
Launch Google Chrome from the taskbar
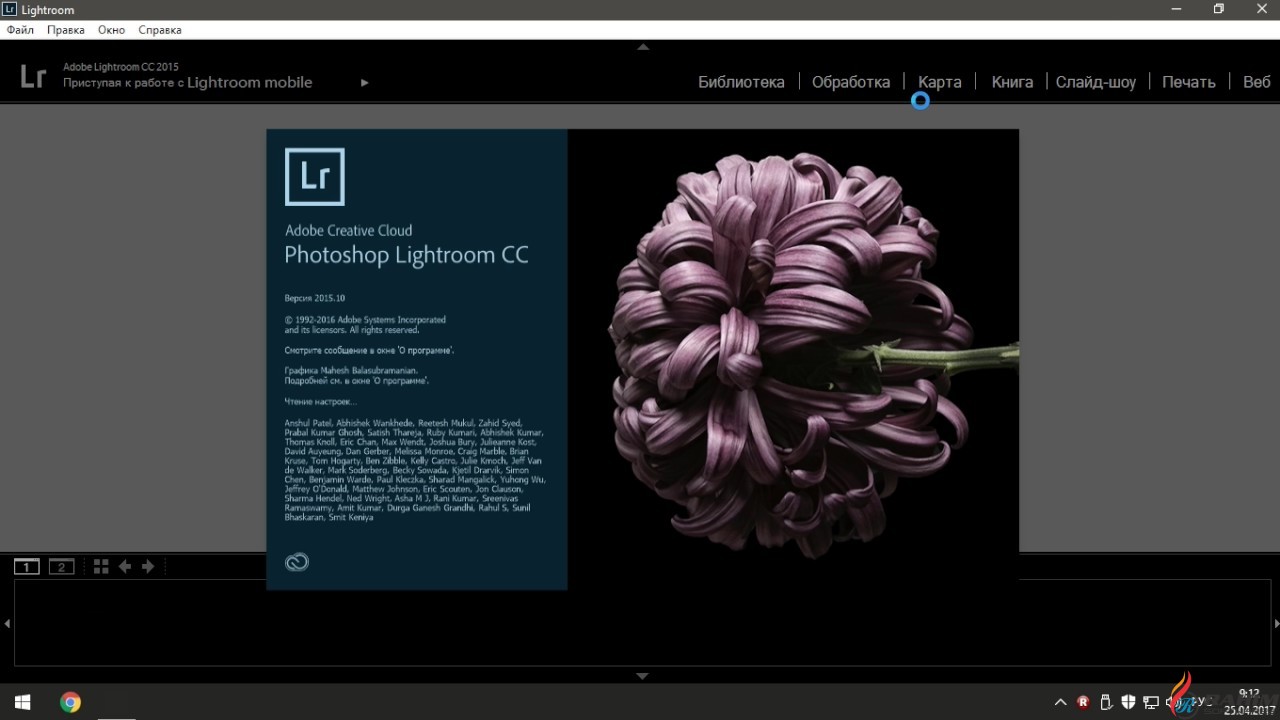[x=69, y=702]
